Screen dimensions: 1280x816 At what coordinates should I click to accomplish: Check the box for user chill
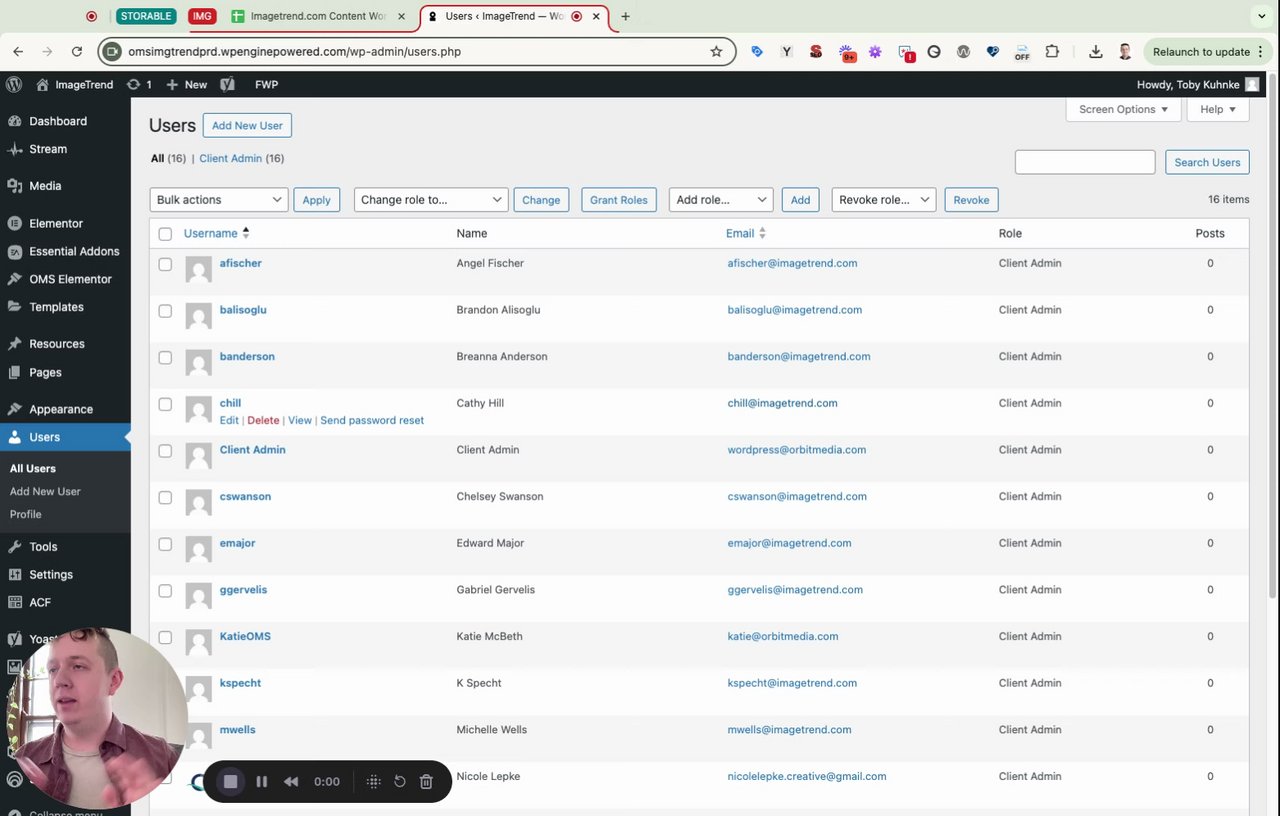[x=165, y=404]
